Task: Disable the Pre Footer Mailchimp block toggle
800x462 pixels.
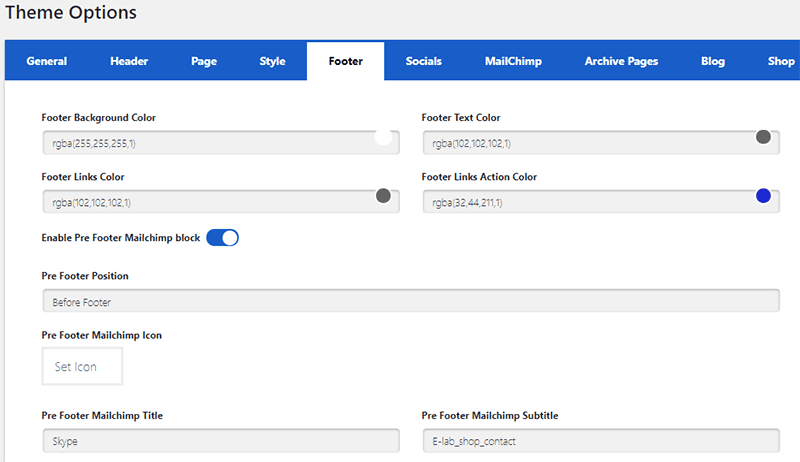Action: [x=222, y=238]
